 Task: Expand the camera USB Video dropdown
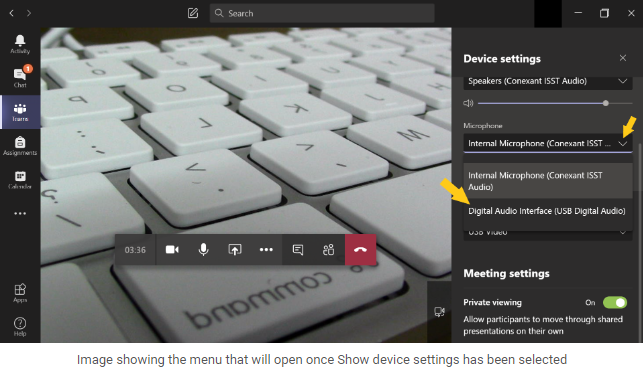(548, 233)
